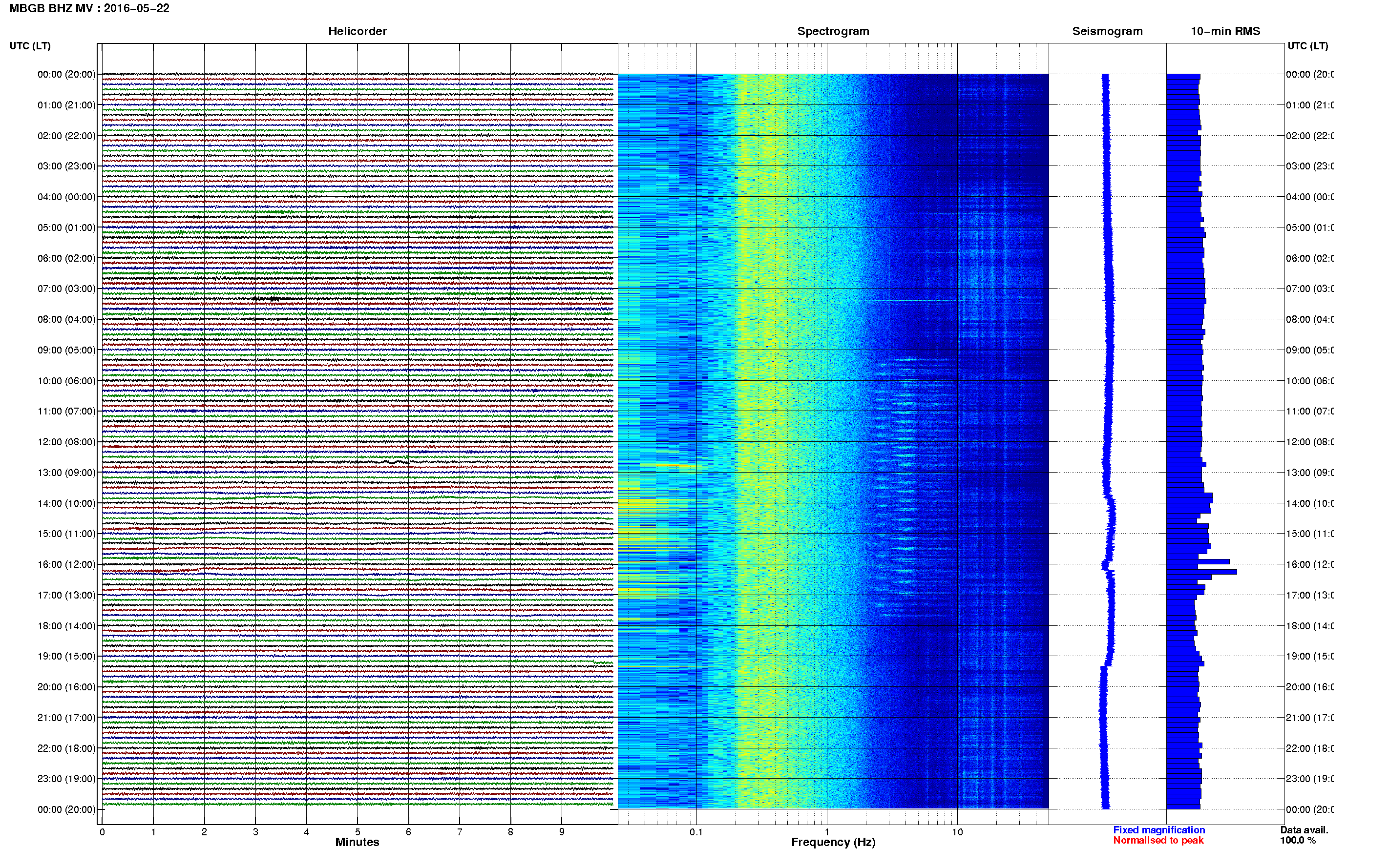The image size is (1389, 868).
Task: Click the right-side 12:00 time label
Action: 1309,442
